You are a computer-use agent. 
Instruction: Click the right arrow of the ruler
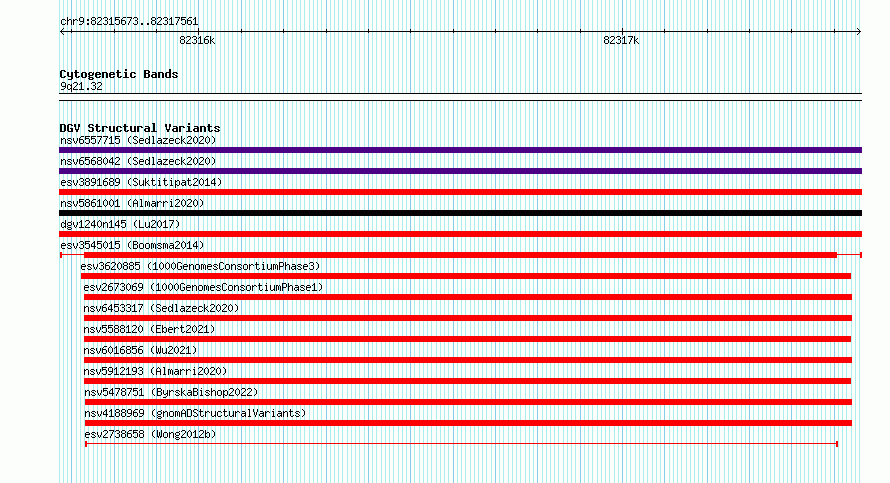click(x=858, y=32)
